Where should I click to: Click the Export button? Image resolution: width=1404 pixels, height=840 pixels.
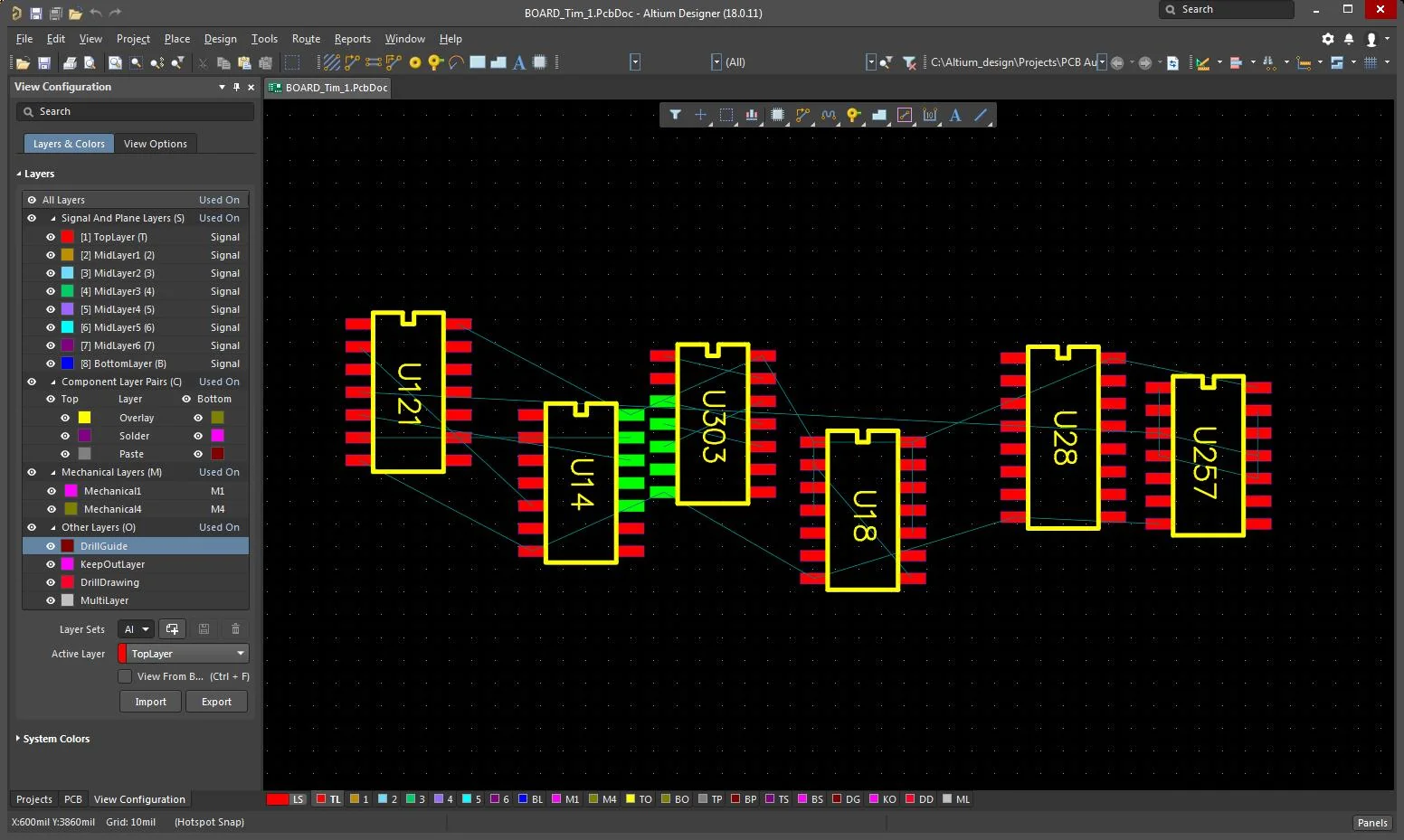pos(216,701)
